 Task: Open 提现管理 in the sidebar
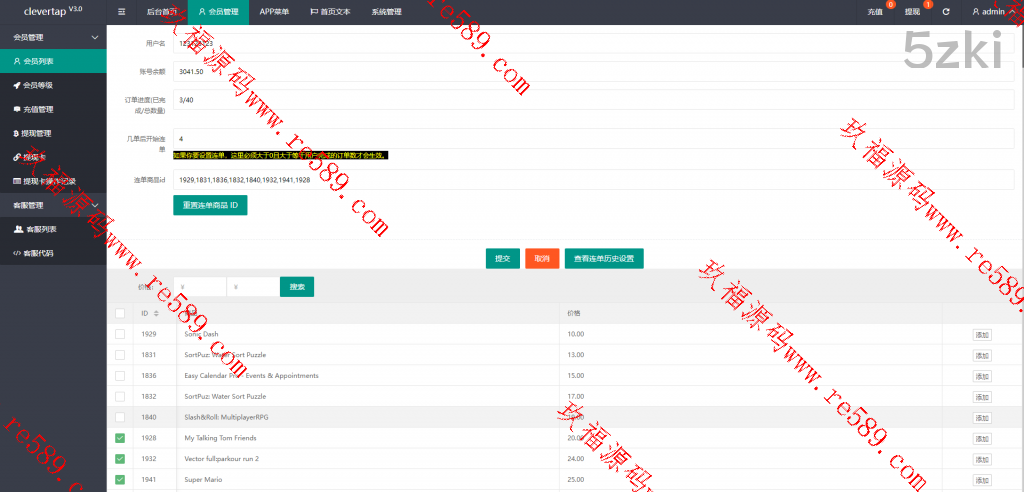tap(37, 133)
